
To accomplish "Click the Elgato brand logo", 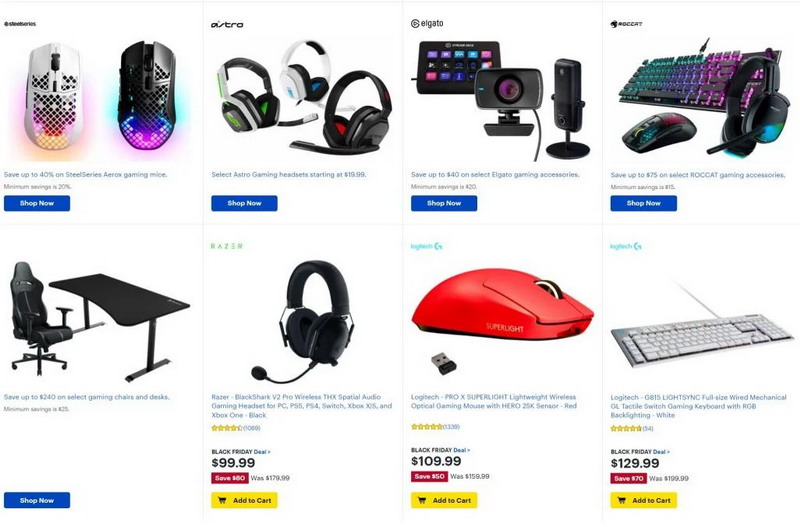I will (427, 23).
